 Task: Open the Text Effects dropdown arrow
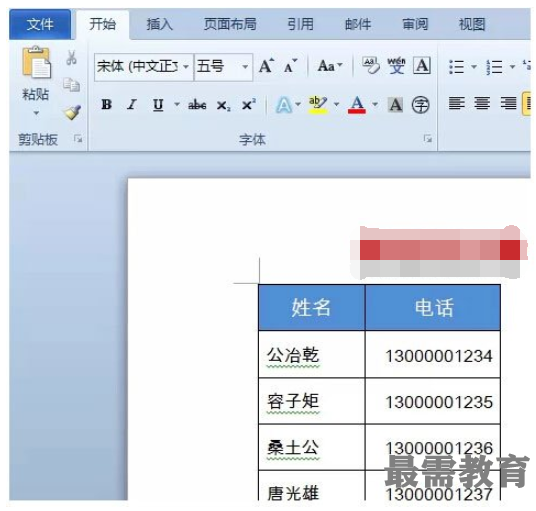[298, 104]
